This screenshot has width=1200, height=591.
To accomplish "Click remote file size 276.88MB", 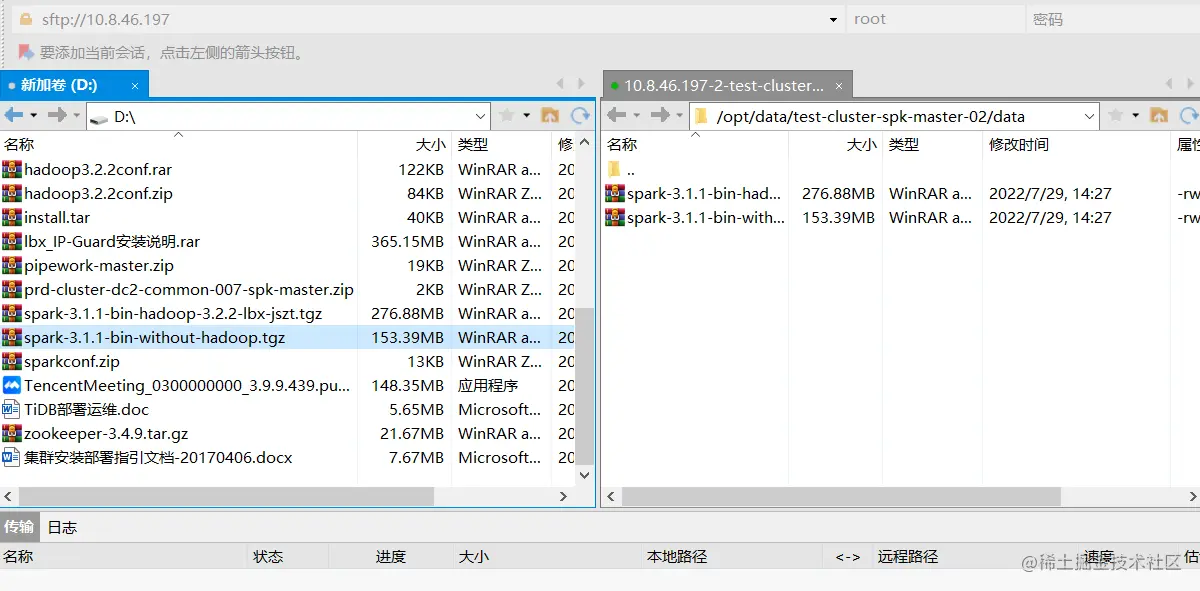I will [x=838, y=193].
